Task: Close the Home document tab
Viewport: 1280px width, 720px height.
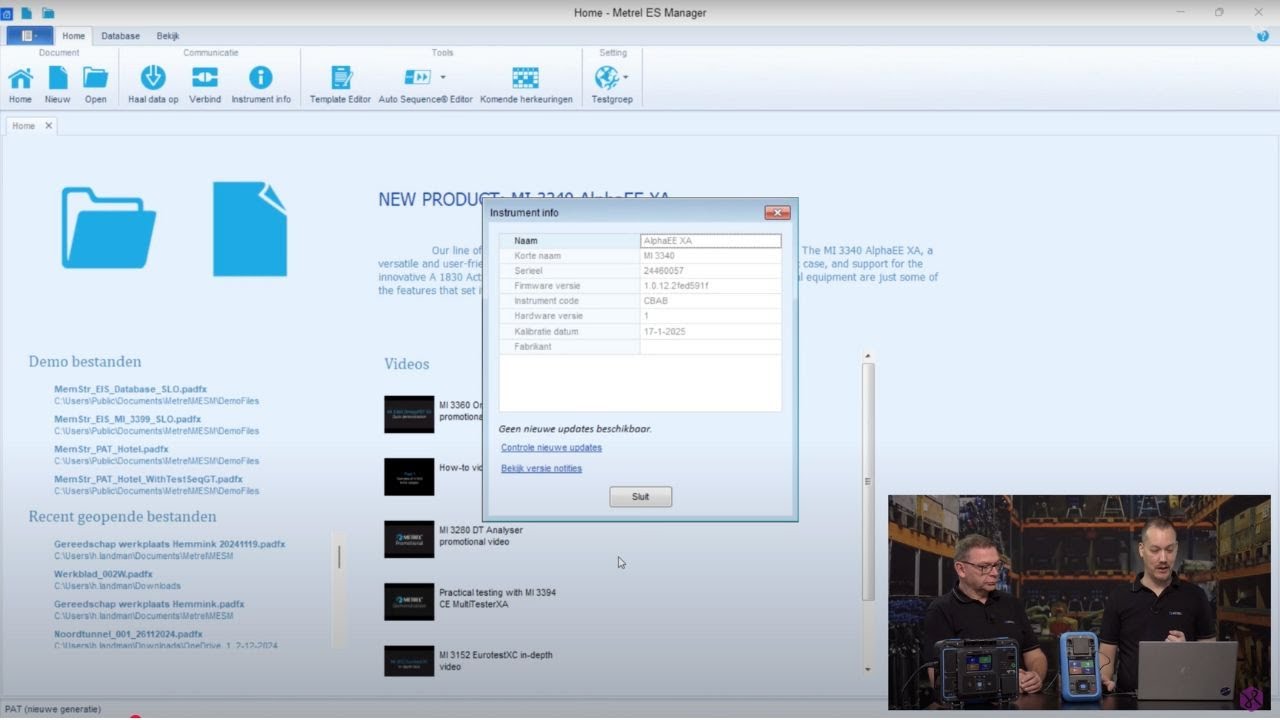Action: 48,126
